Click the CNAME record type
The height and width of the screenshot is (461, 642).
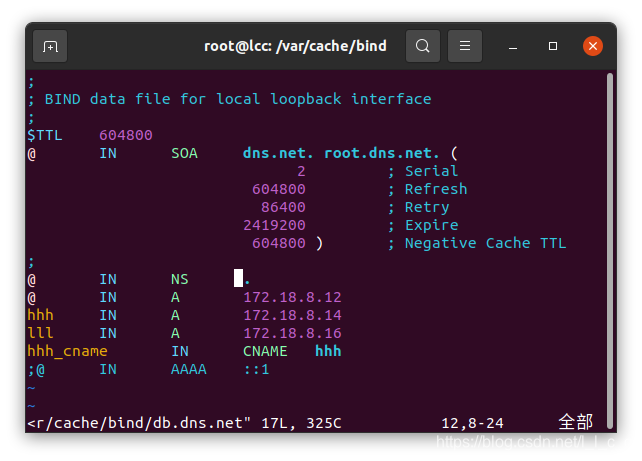tap(265, 351)
